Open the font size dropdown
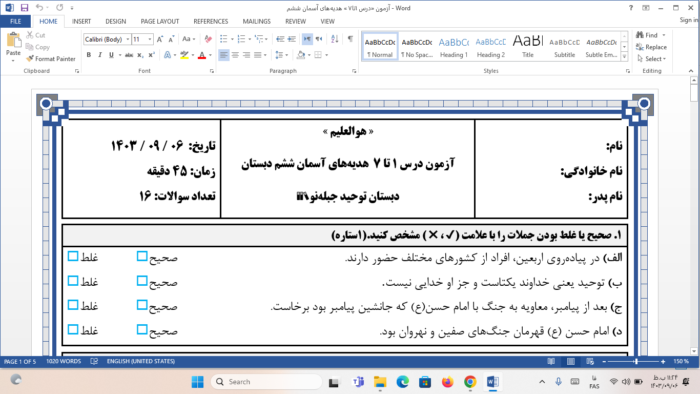The image size is (700, 394). point(150,39)
